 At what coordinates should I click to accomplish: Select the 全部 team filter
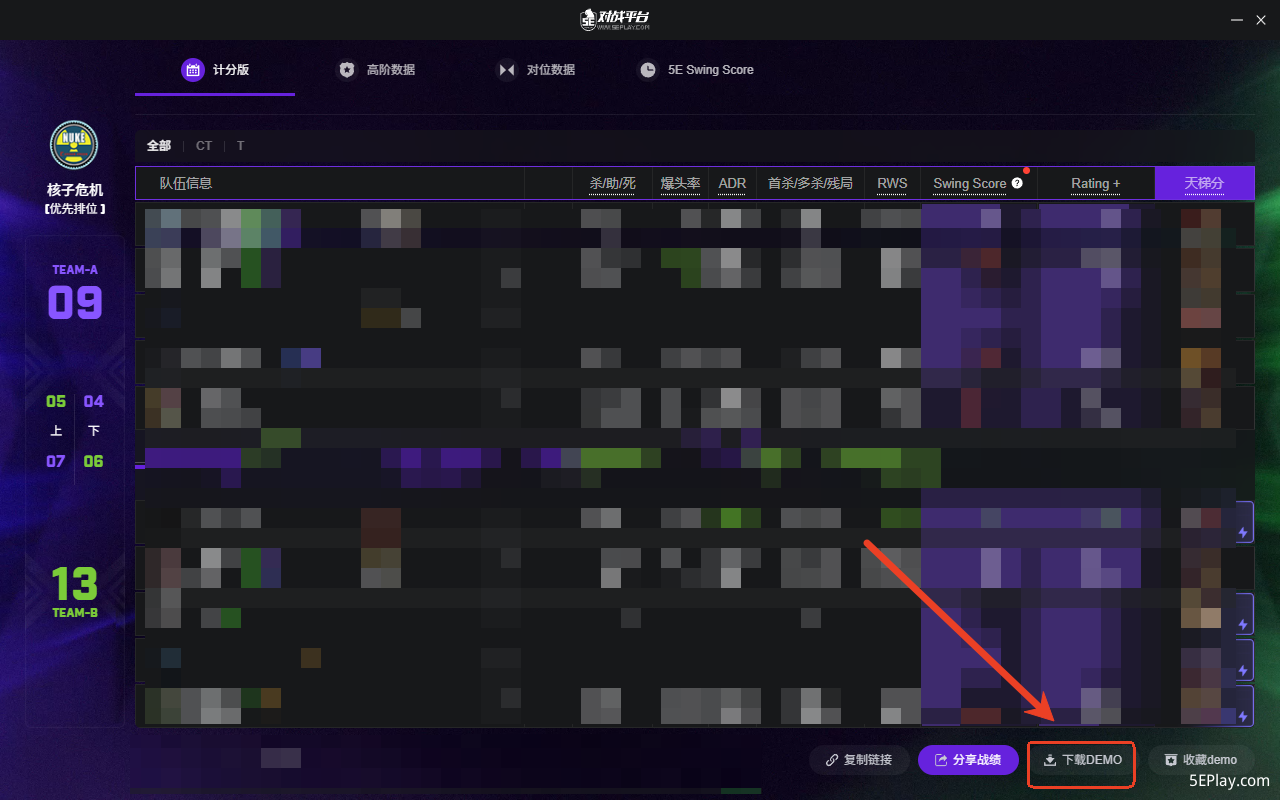click(x=159, y=146)
